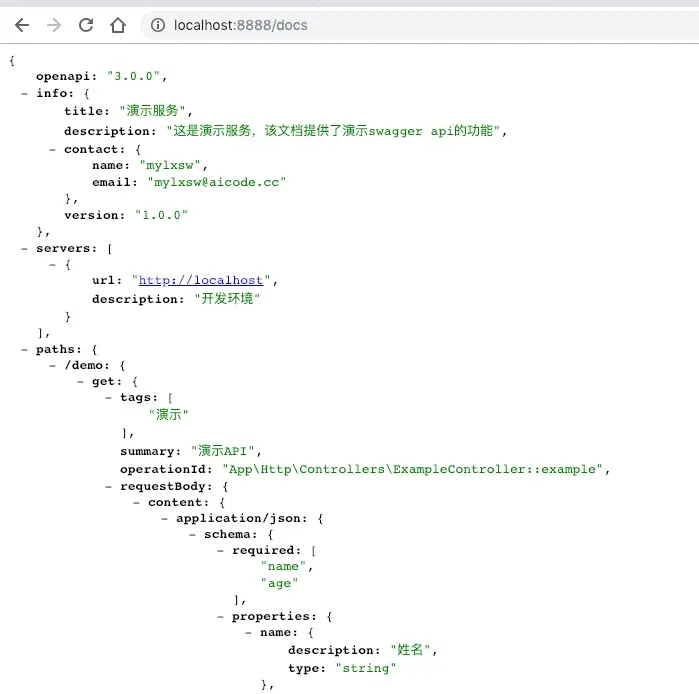
Task: Select the openapi value "3.0.0"
Action: (133, 76)
